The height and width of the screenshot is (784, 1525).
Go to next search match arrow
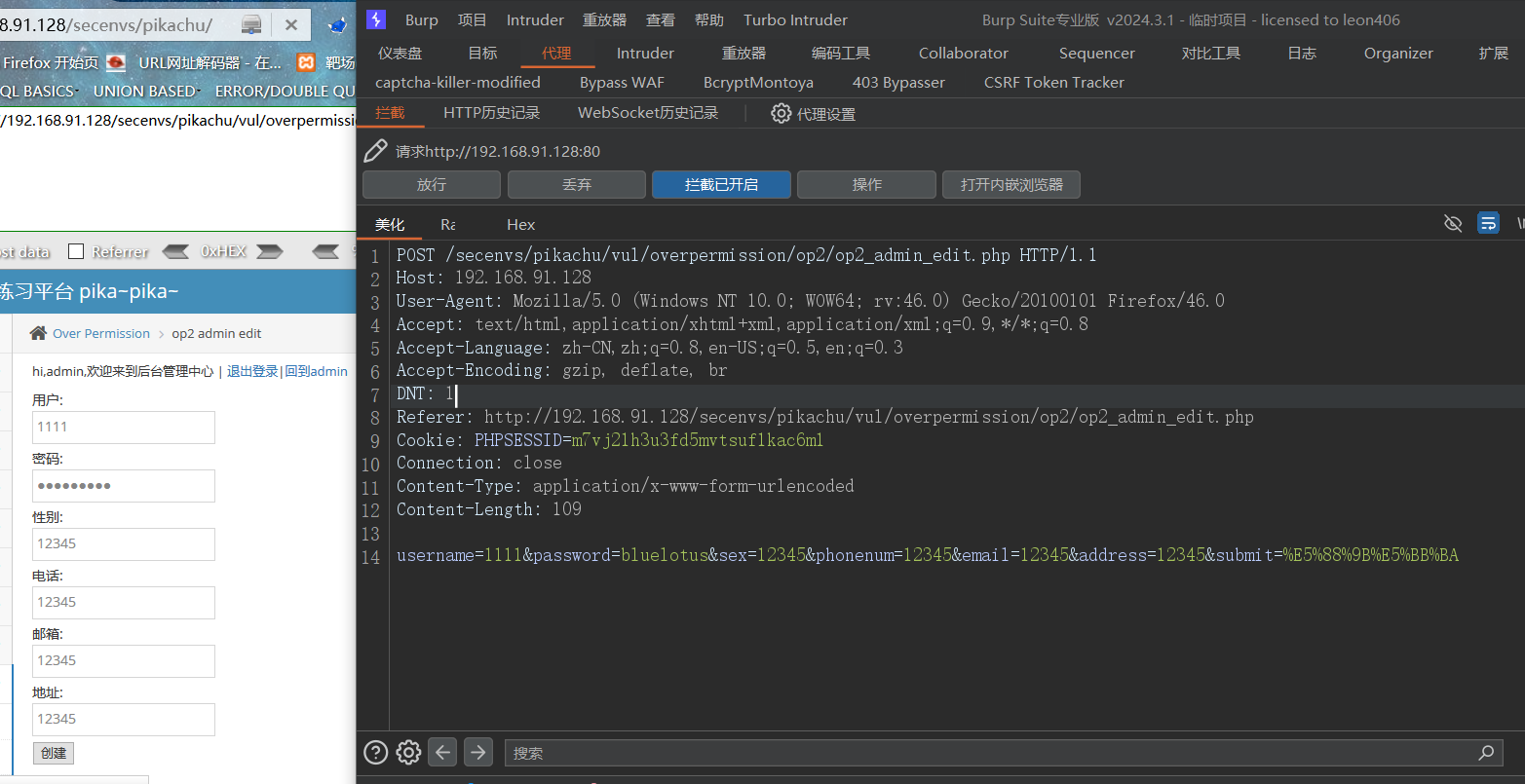tap(477, 752)
